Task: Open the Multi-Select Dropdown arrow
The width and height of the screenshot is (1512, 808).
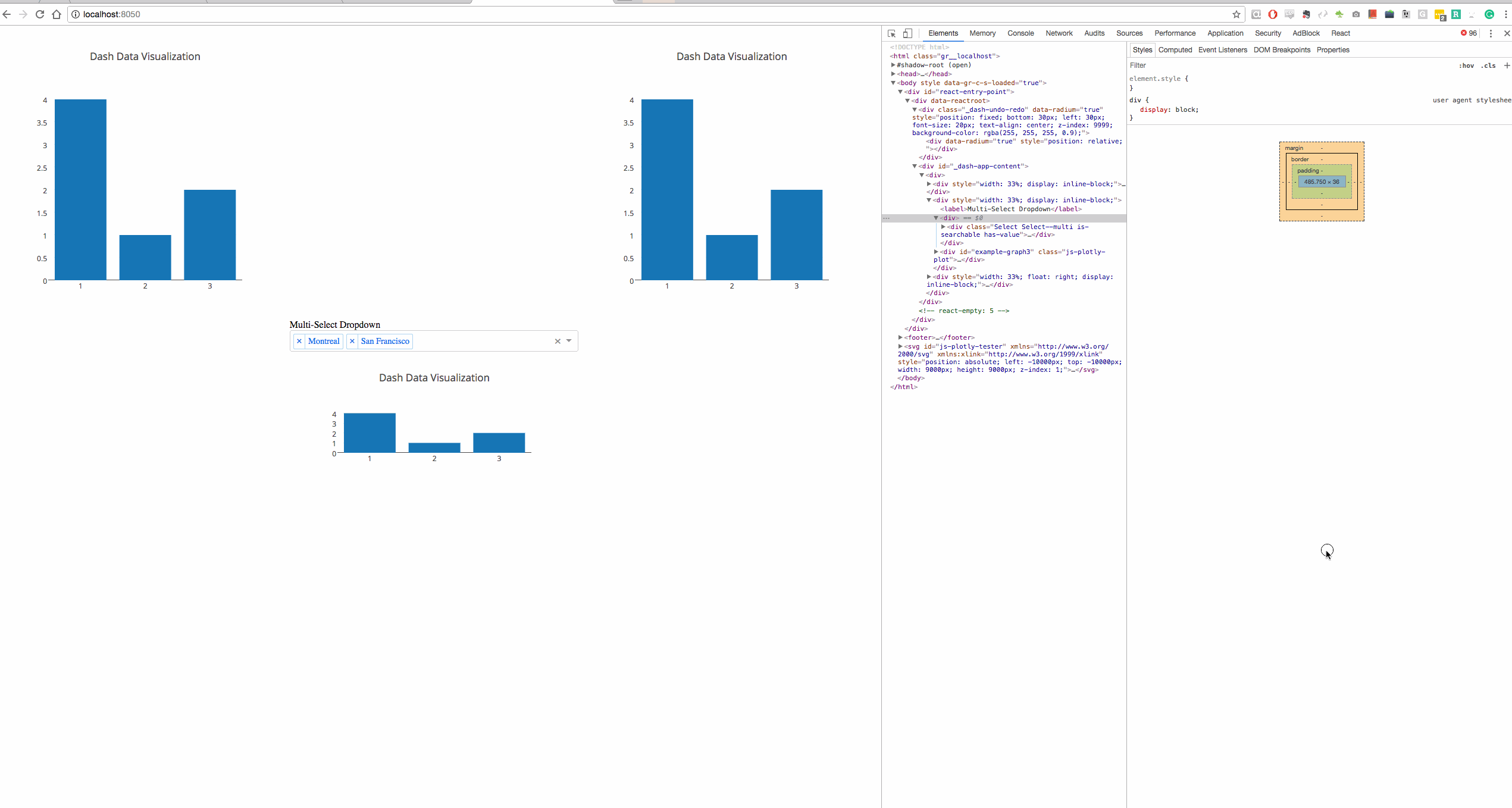Action: click(x=569, y=341)
